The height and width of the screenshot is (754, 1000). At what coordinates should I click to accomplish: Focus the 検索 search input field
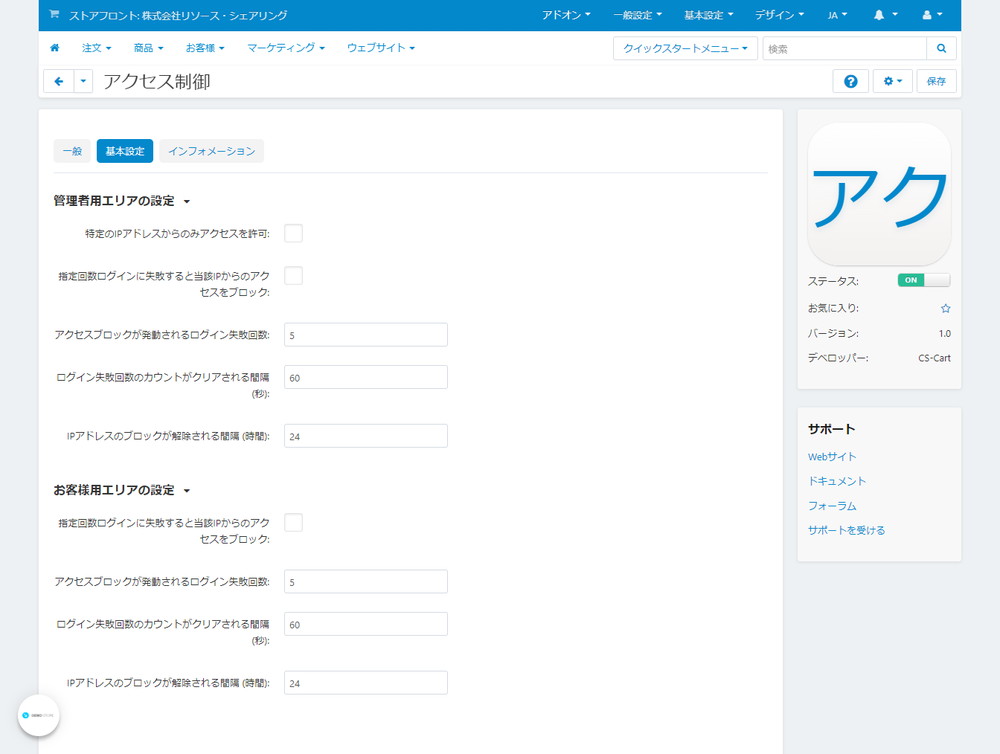click(x=844, y=48)
